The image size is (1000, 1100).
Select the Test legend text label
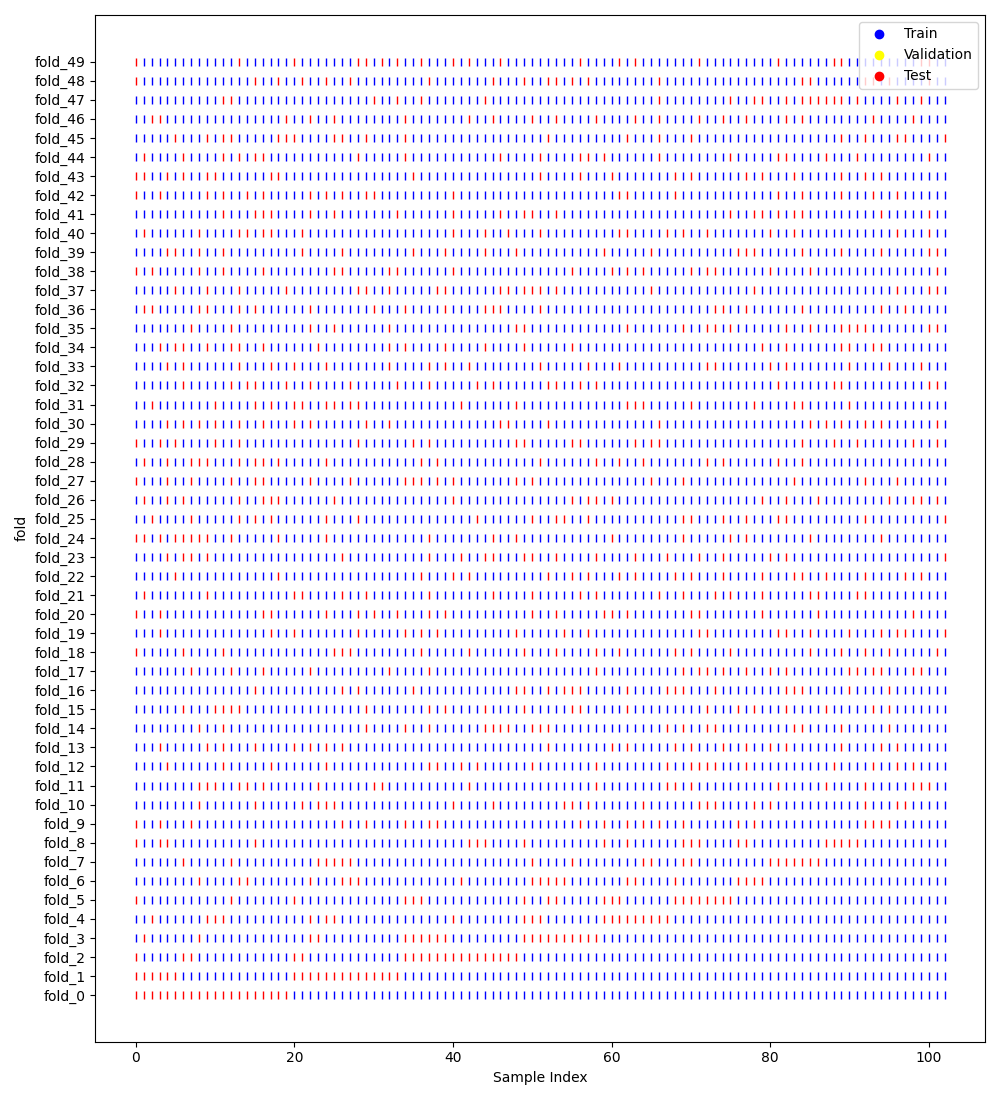coord(917,76)
